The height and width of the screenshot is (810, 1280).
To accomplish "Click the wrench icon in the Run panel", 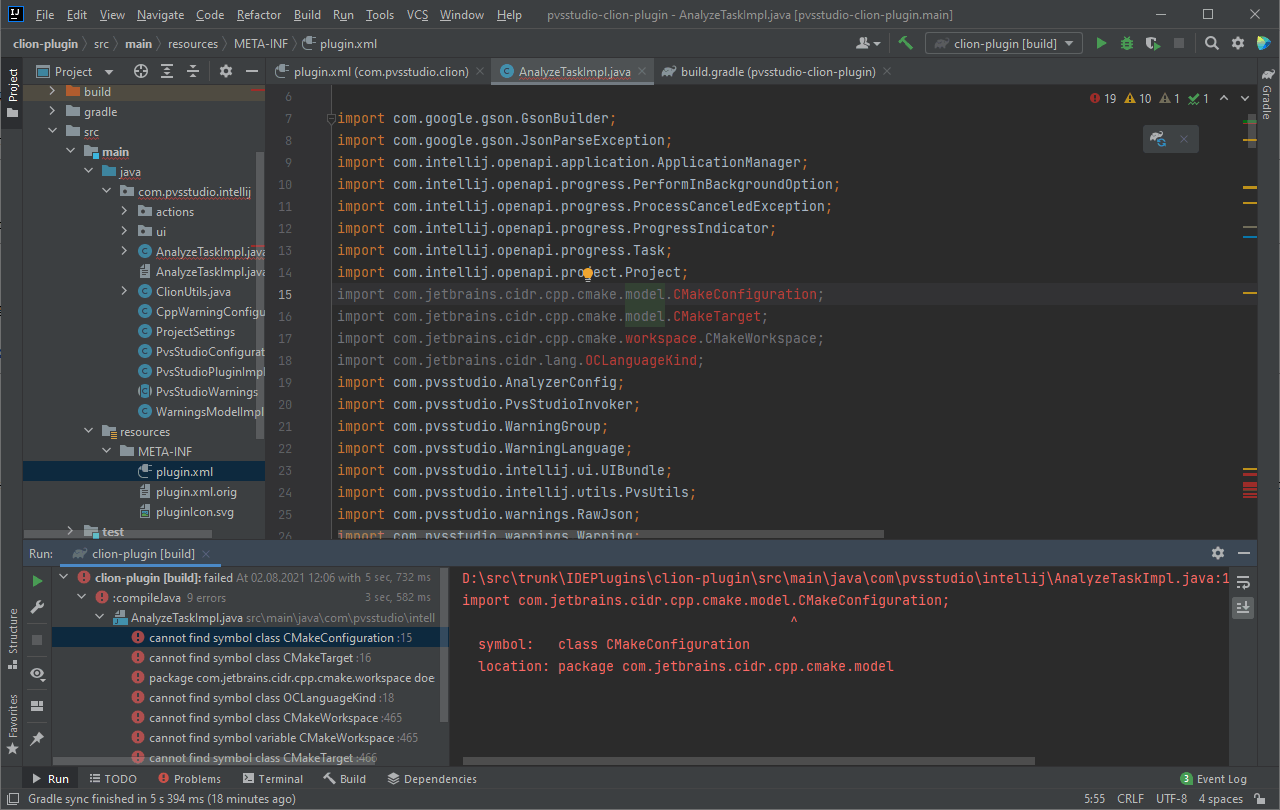I will coord(37,607).
